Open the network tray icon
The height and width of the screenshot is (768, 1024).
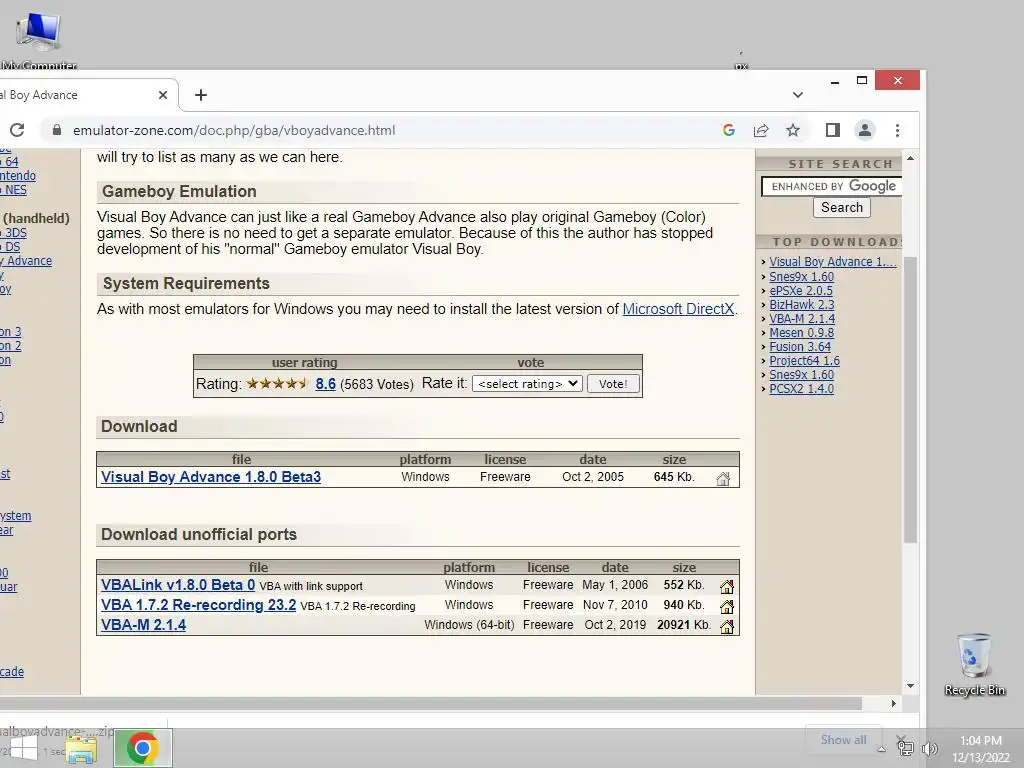[x=906, y=748]
